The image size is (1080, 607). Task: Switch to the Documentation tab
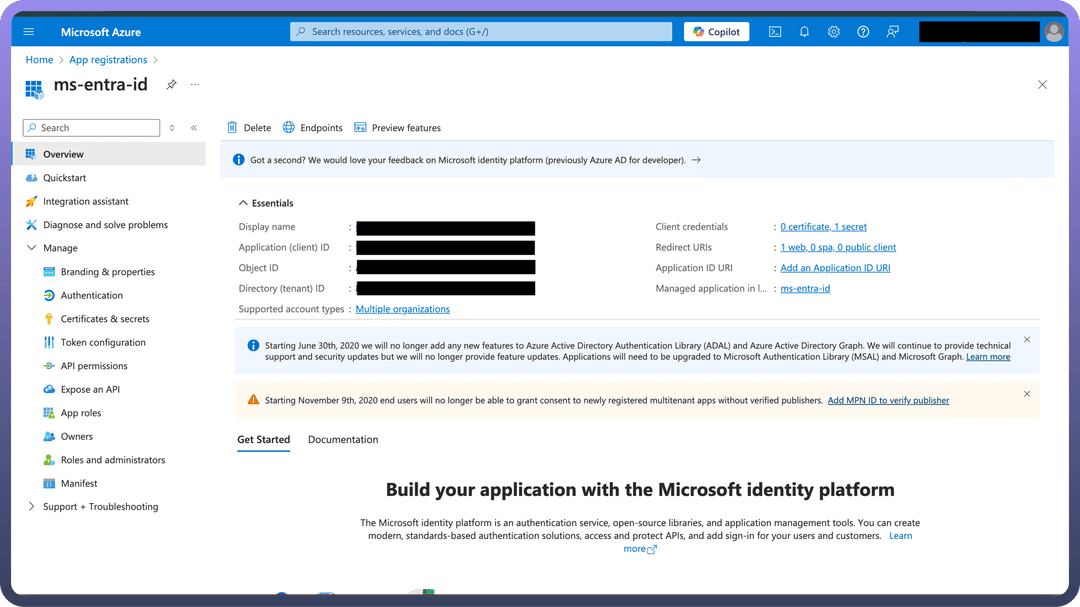tap(343, 440)
